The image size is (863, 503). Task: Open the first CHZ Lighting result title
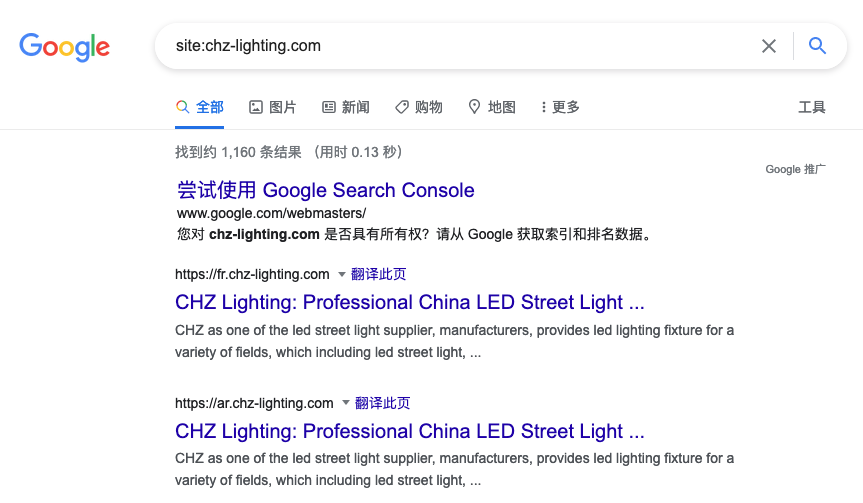coord(409,302)
